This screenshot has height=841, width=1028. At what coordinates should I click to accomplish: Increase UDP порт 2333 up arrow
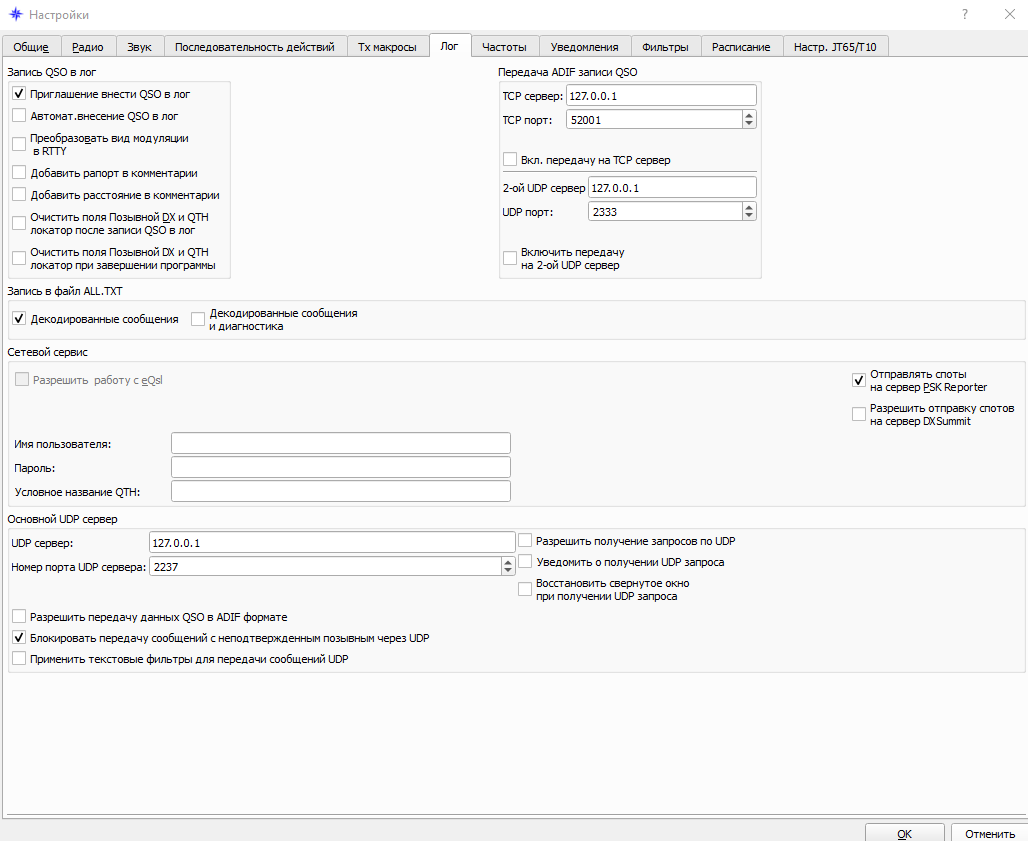click(749, 207)
